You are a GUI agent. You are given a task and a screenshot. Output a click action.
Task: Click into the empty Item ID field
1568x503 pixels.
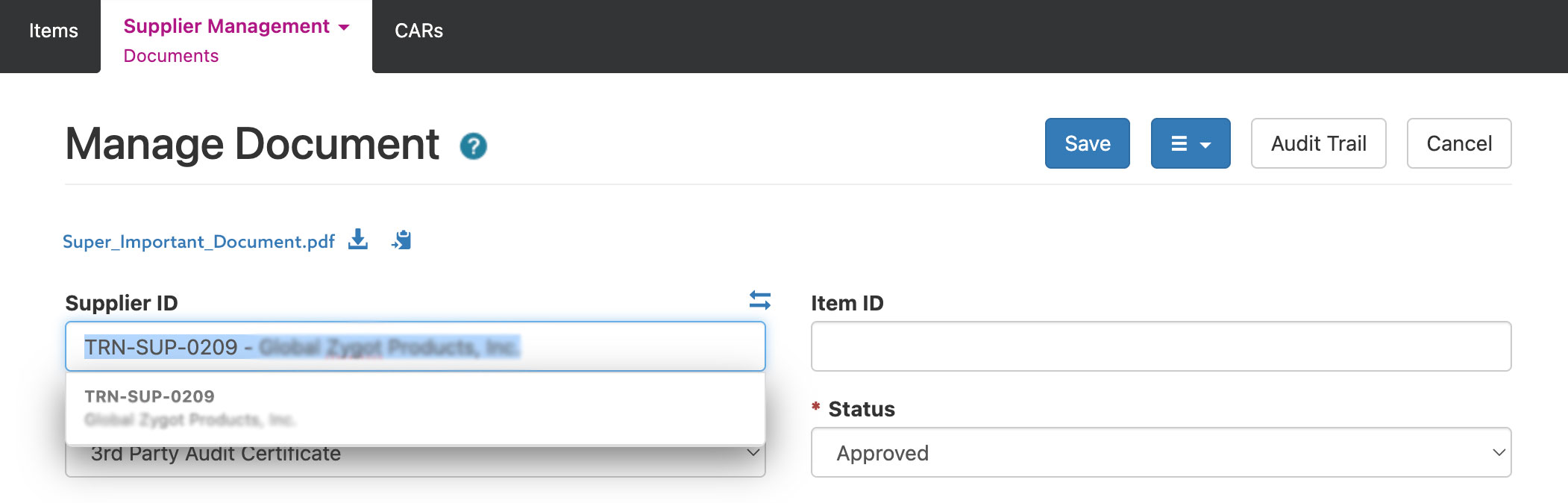click(x=1161, y=346)
